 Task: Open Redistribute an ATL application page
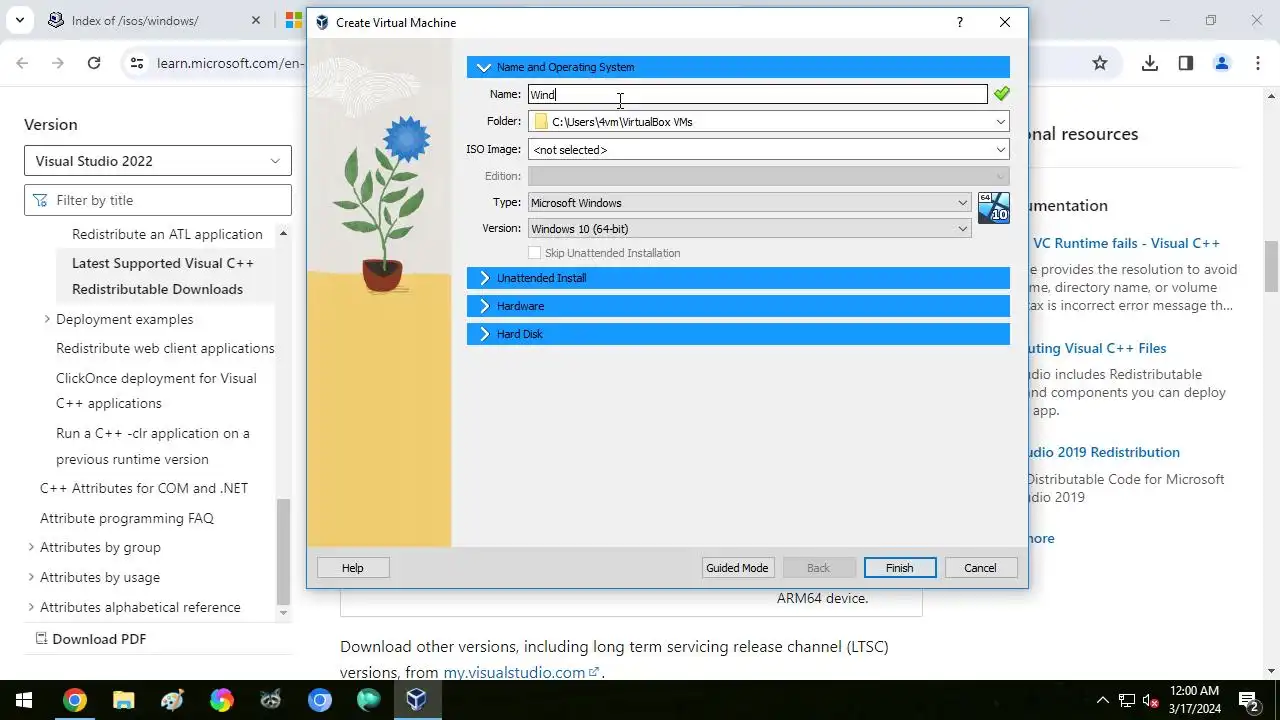pyautogui.click(x=167, y=234)
